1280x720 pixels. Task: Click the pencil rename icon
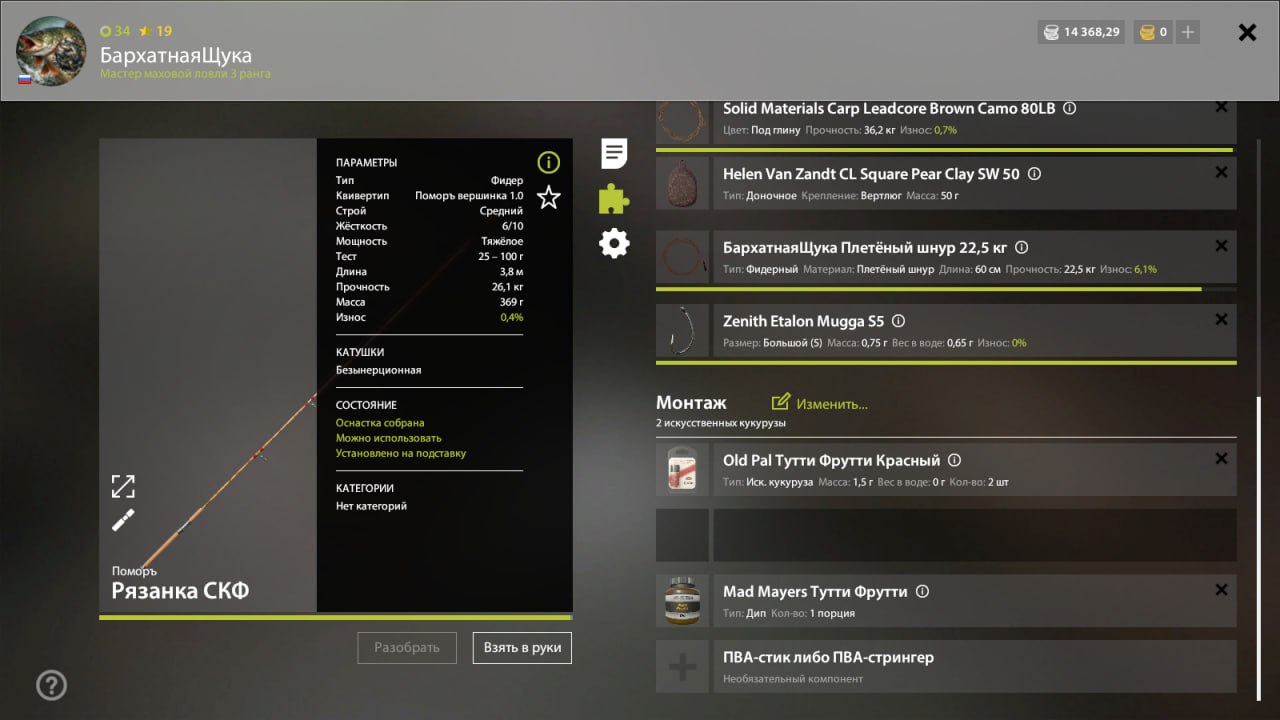pos(123,520)
